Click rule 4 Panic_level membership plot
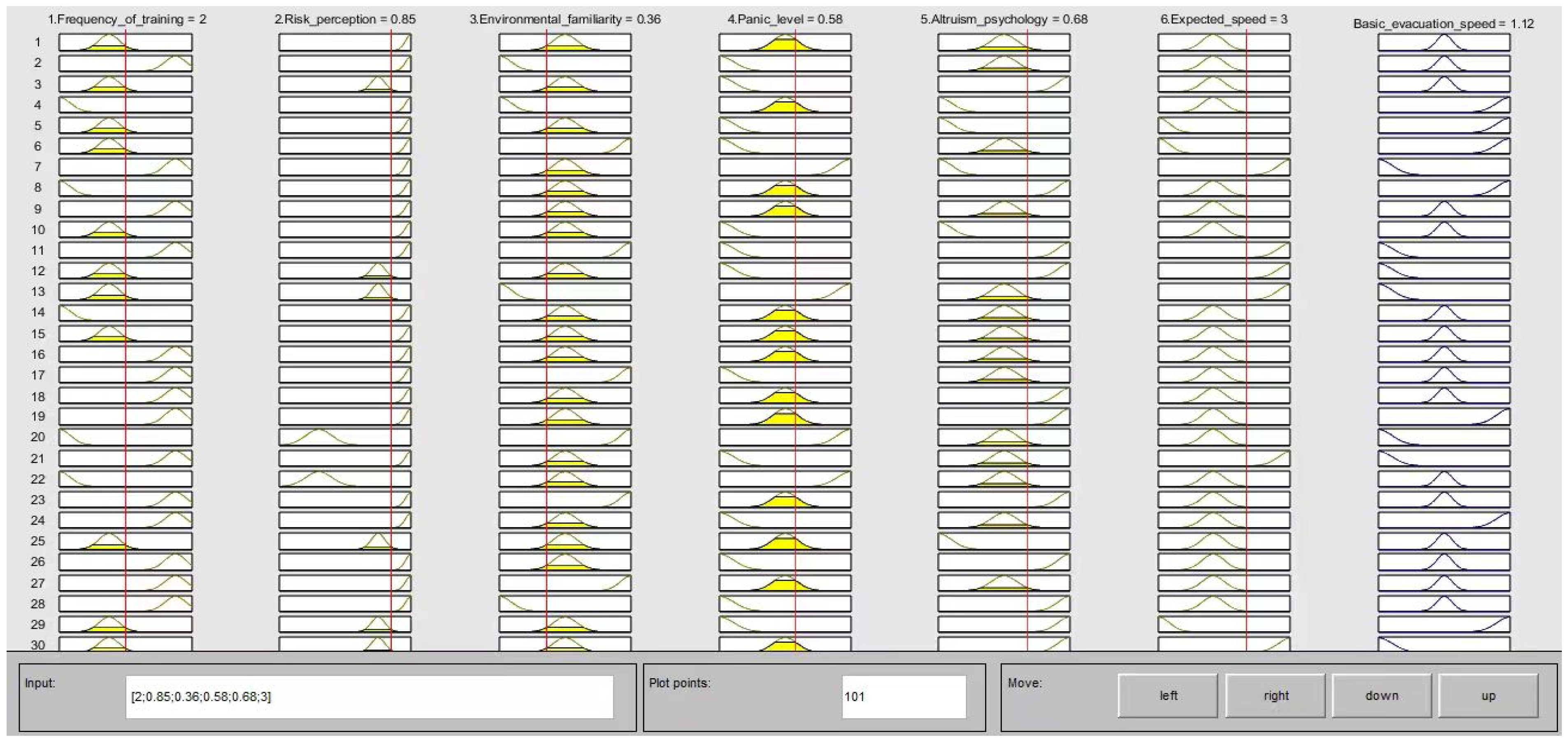 pyautogui.click(x=785, y=104)
